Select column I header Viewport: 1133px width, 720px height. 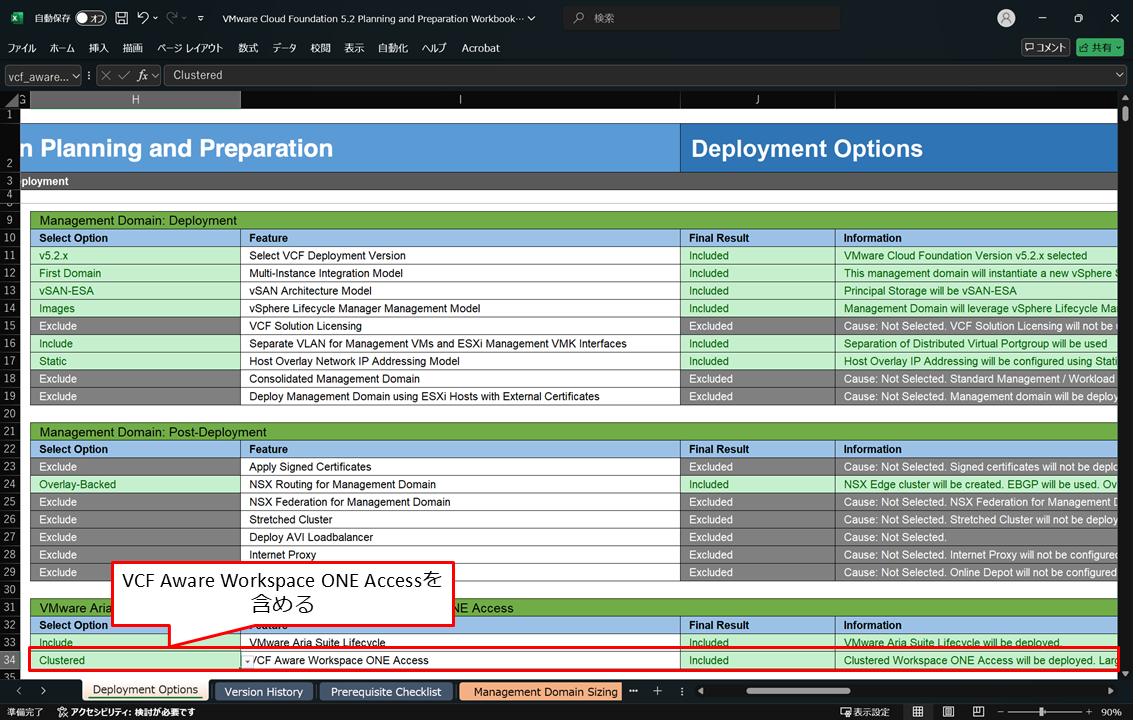point(460,100)
